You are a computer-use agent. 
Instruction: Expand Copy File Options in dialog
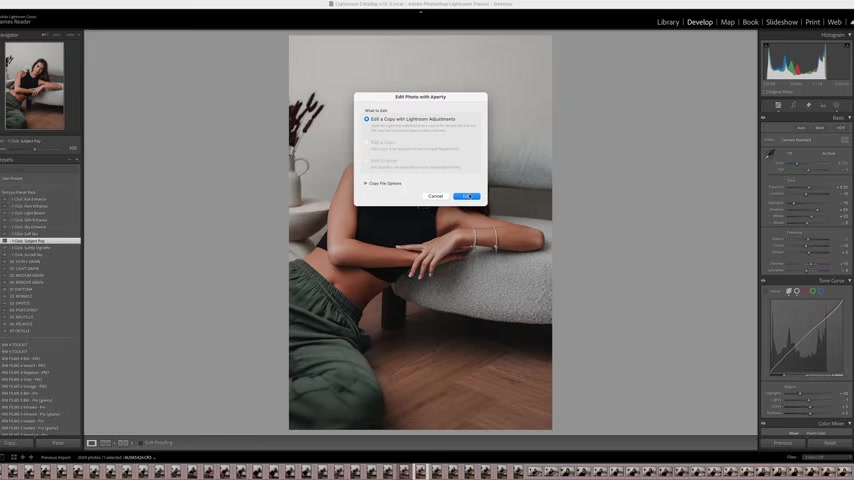pyautogui.click(x=366, y=183)
